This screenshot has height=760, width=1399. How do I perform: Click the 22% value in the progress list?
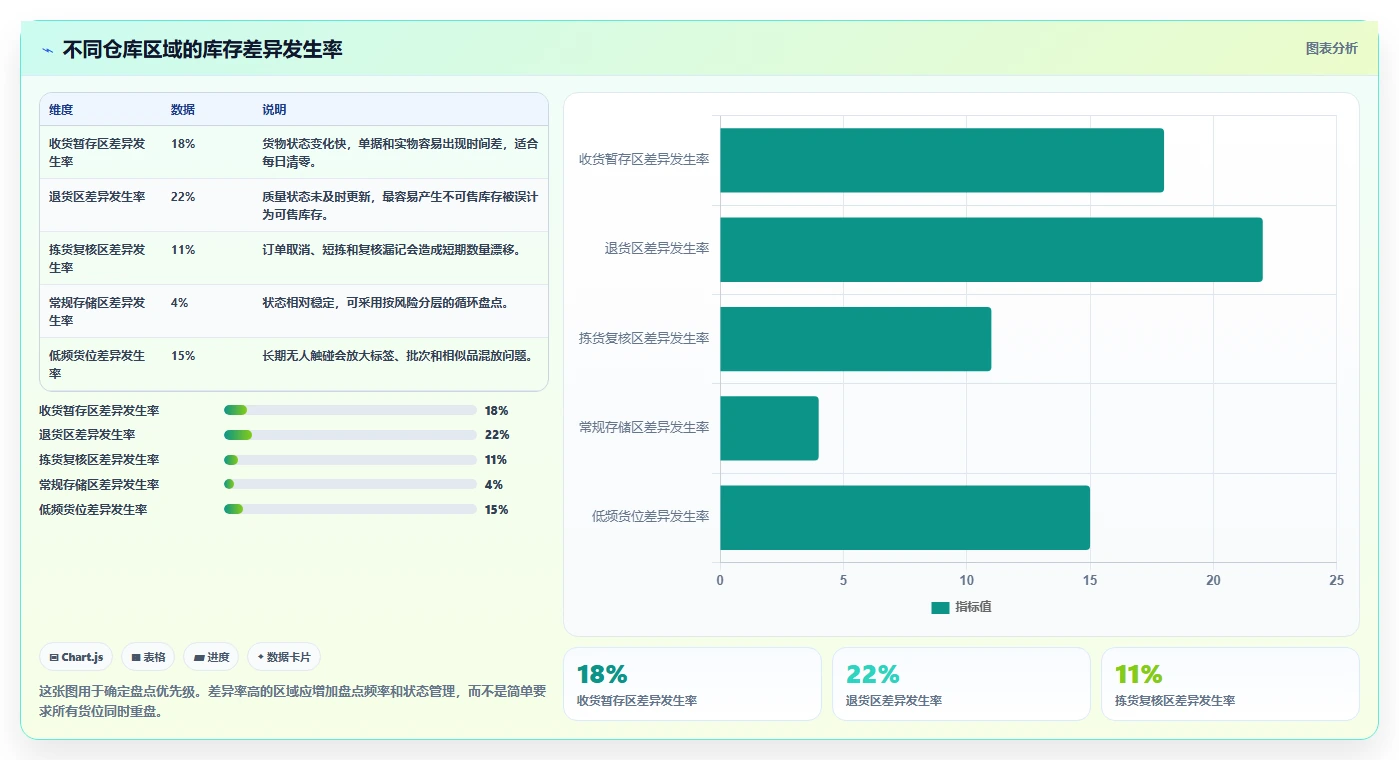pos(497,435)
